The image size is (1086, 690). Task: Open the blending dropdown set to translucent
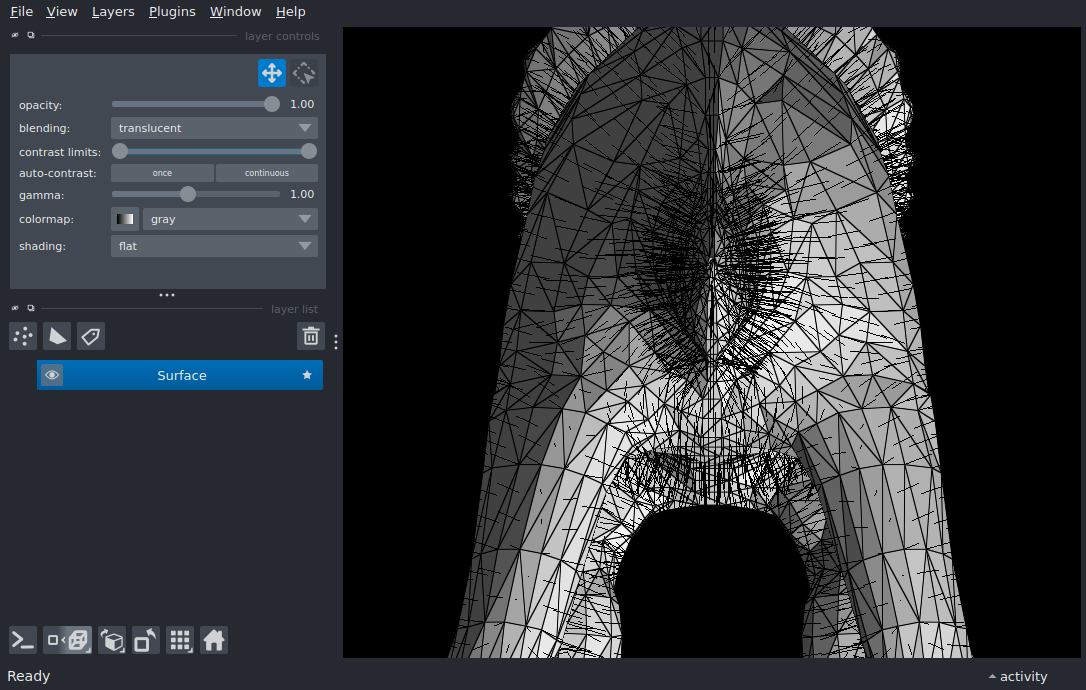coord(214,128)
